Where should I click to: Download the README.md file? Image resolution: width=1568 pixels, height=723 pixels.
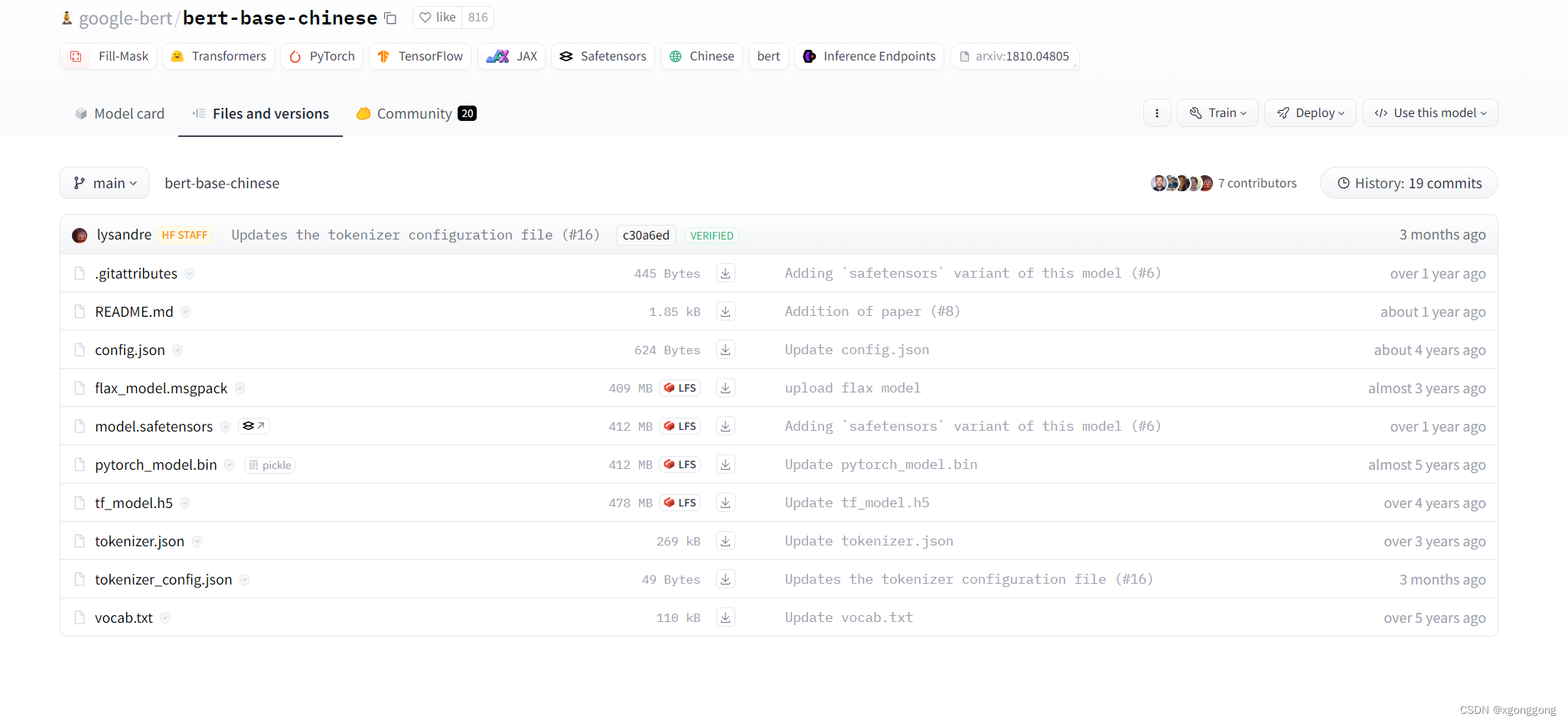pyautogui.click(x=725, y=311)
